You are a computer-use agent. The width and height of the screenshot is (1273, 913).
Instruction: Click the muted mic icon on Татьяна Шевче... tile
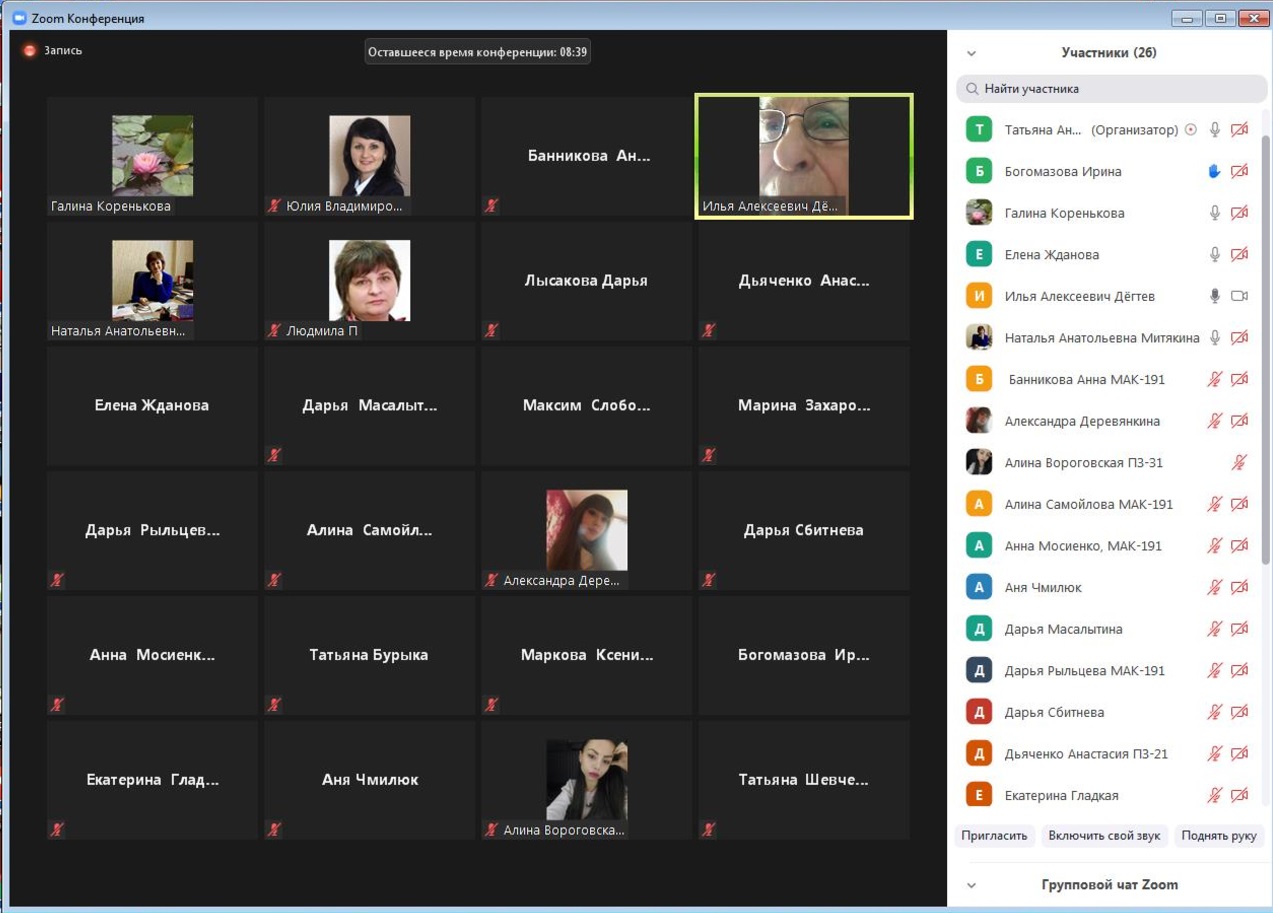point(709,830)
